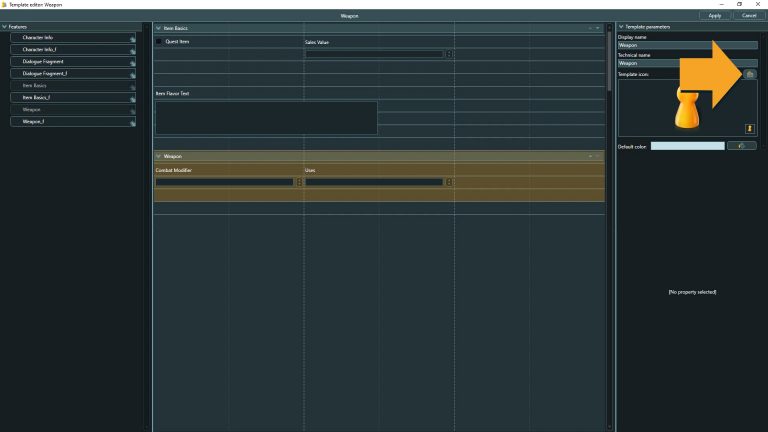
Task: Click the add icon on Weapon_f row
Action: (132, 123)
